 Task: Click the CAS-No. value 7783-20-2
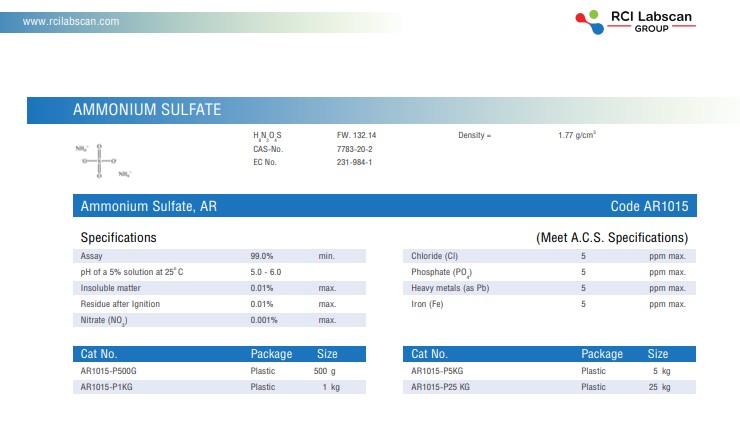click(x=354, y=148)
